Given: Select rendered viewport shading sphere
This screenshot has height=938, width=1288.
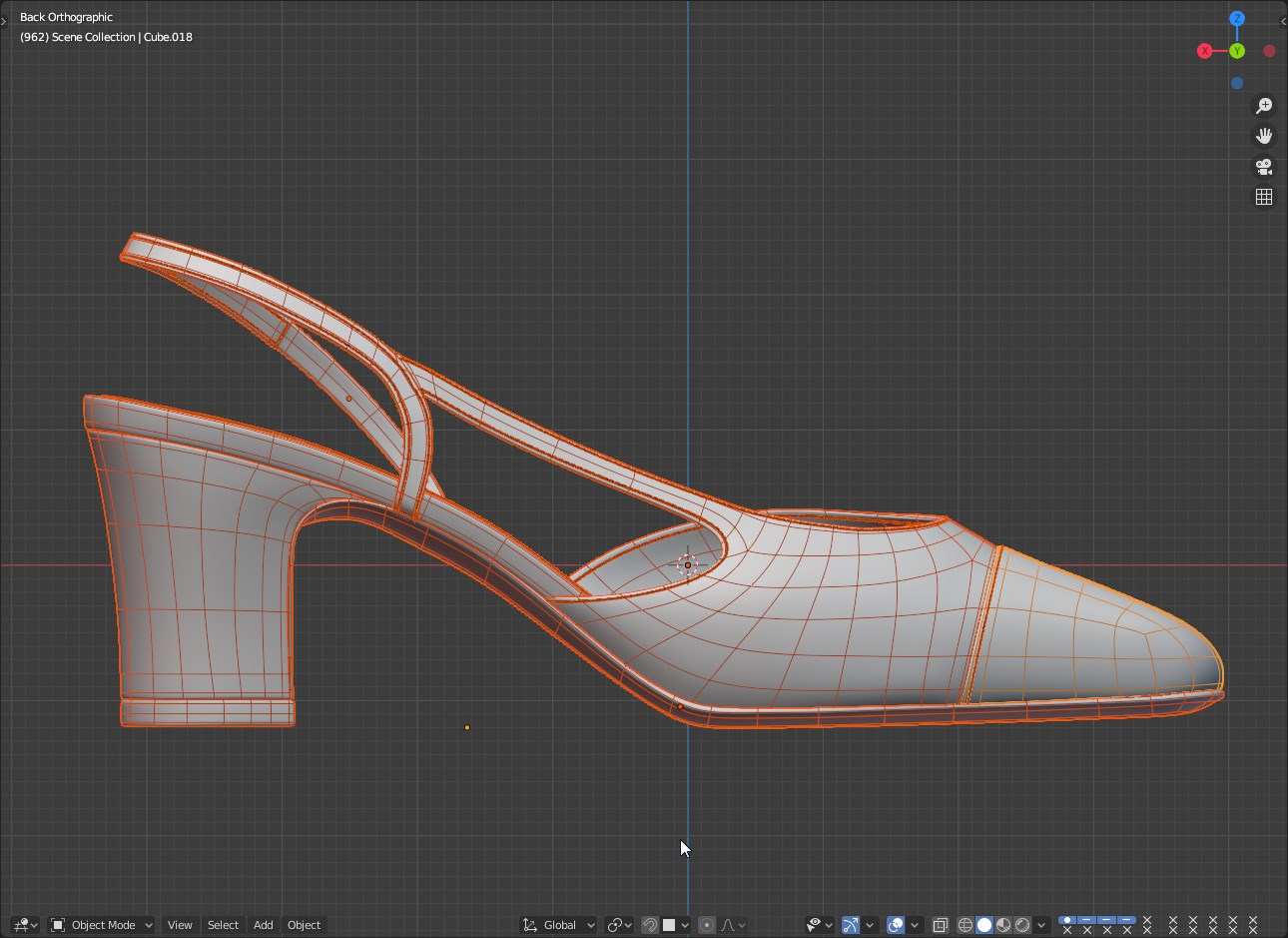Looking at the screenshot, I should (x=1022, y=925).
